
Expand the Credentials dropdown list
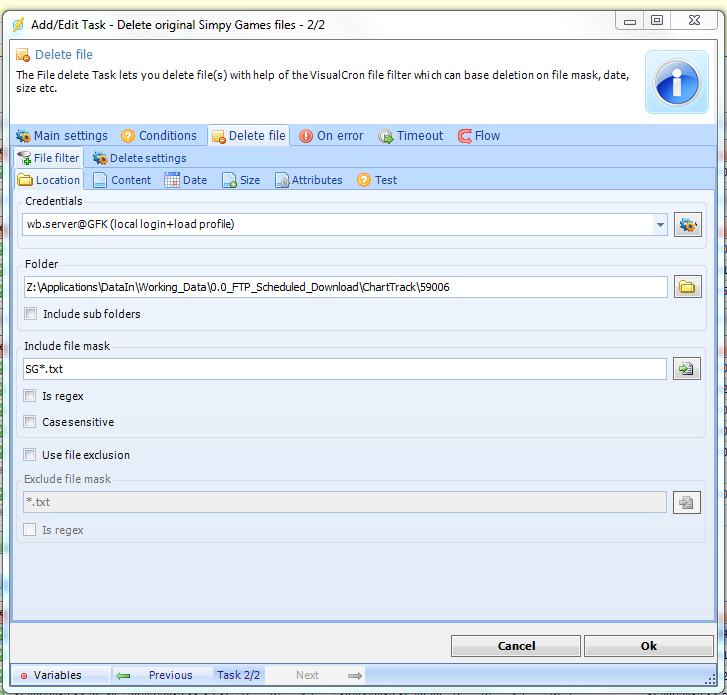pyautogui.click(x=660, y=225)
